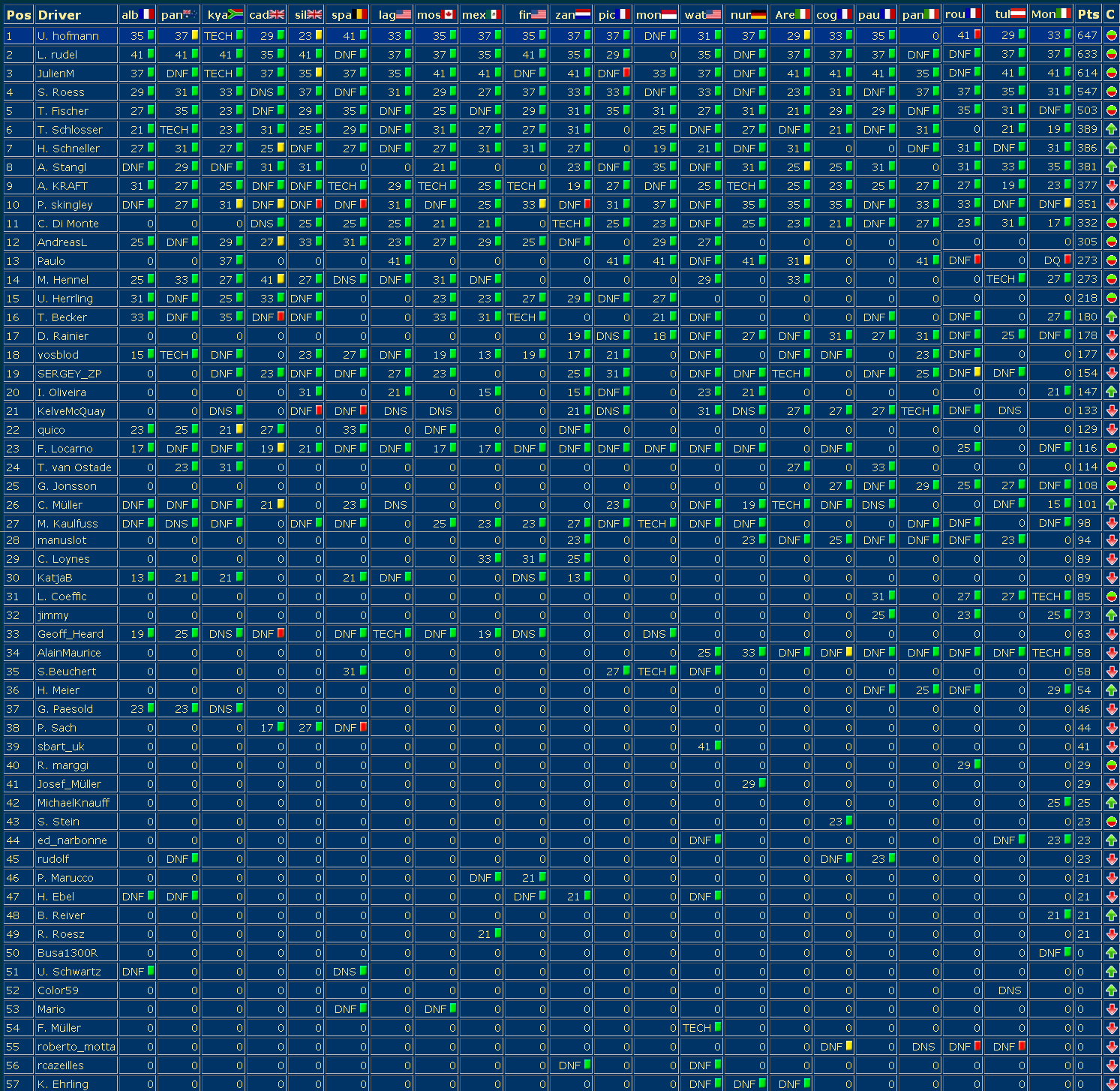
Task: Click green up arrow in I. Oliveira row
Action: (x=1111, y=392)
